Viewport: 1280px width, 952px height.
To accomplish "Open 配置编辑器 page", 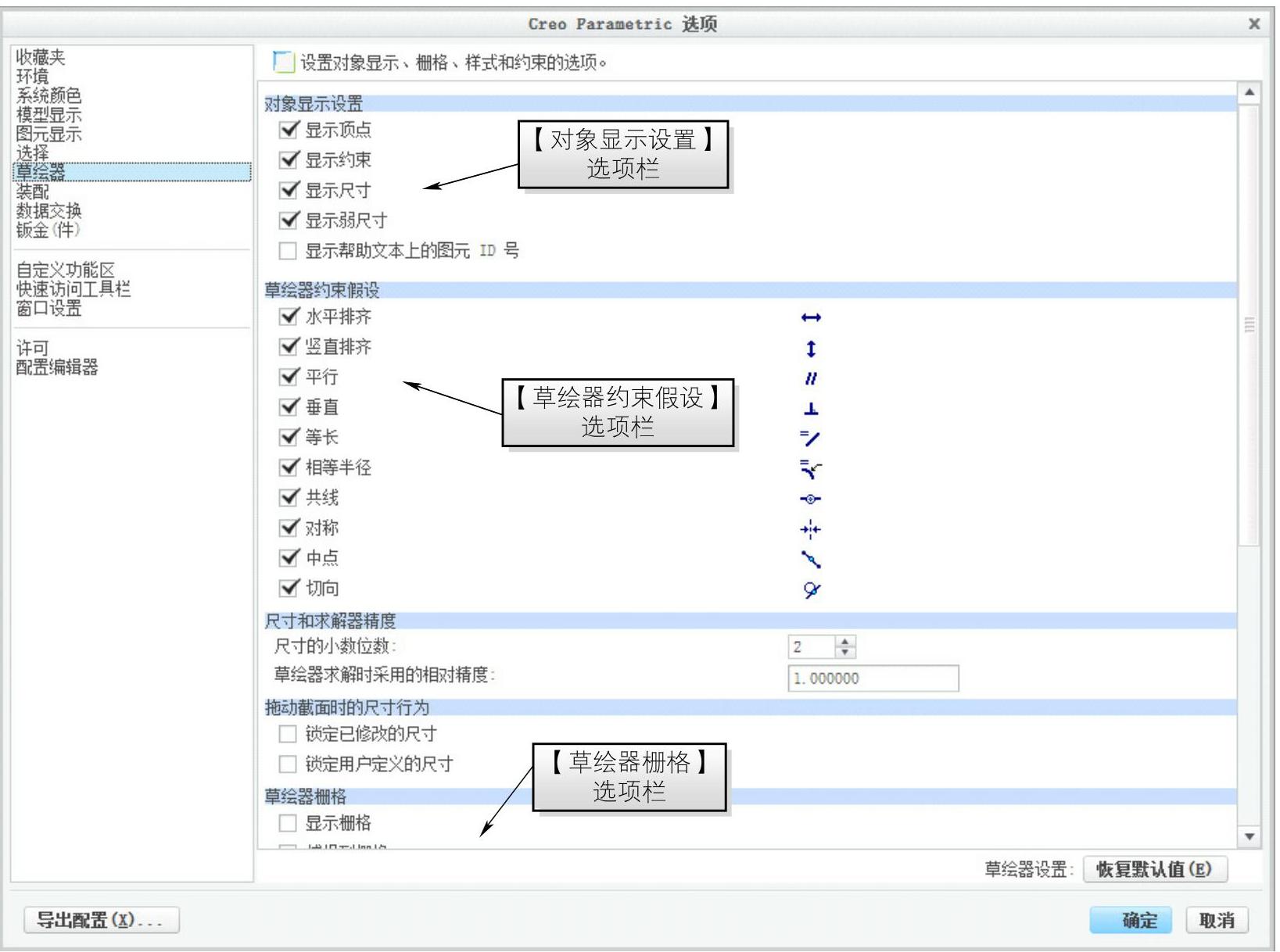I will pos(57,367).
